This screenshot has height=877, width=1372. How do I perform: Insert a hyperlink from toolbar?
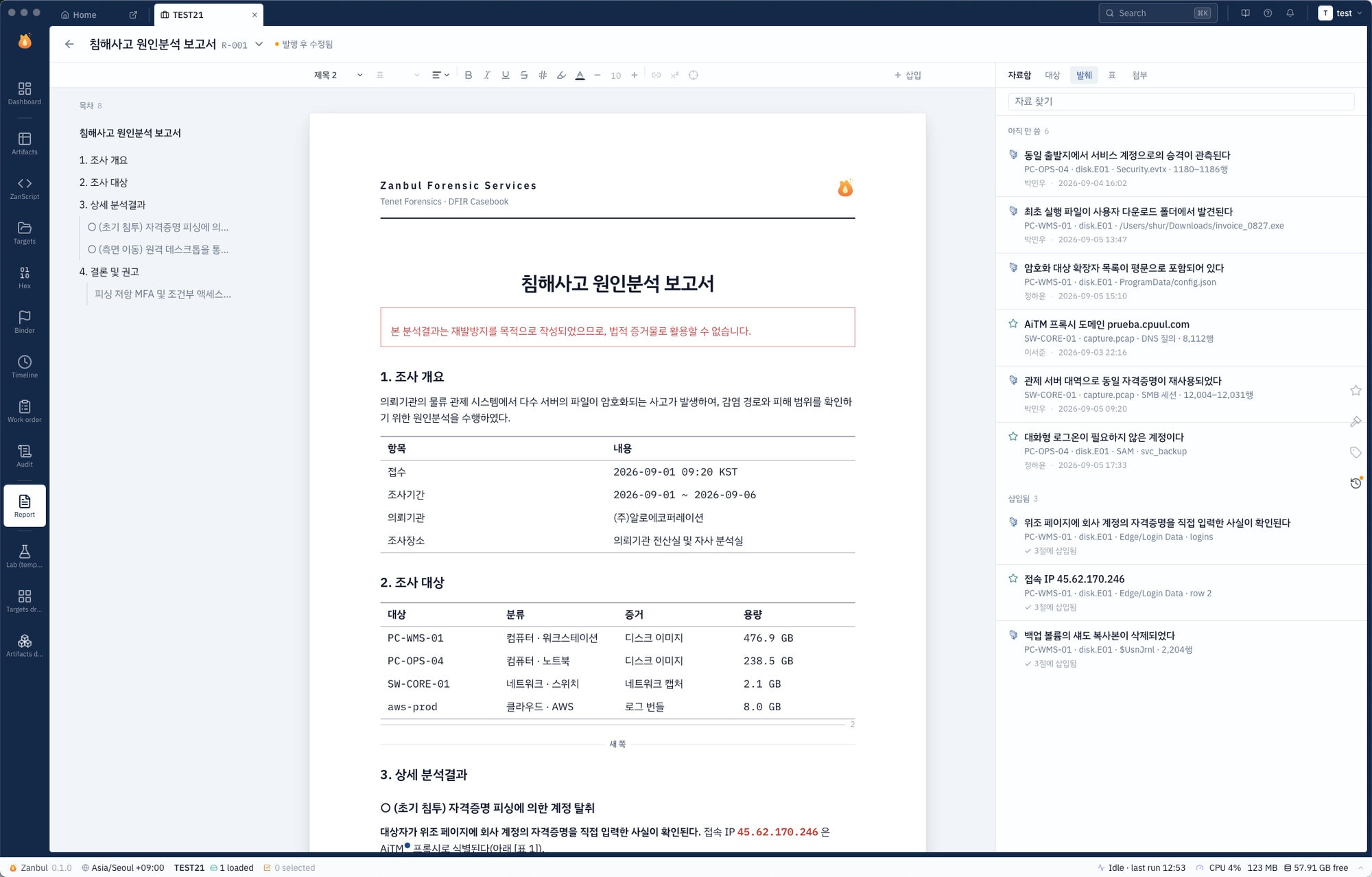click(x=657, y=75)
